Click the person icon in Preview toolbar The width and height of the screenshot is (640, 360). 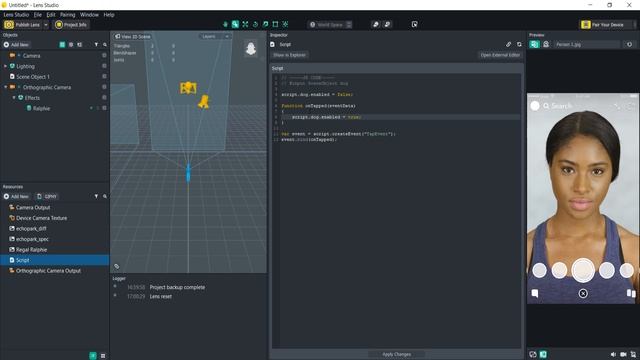coord(546,44)
